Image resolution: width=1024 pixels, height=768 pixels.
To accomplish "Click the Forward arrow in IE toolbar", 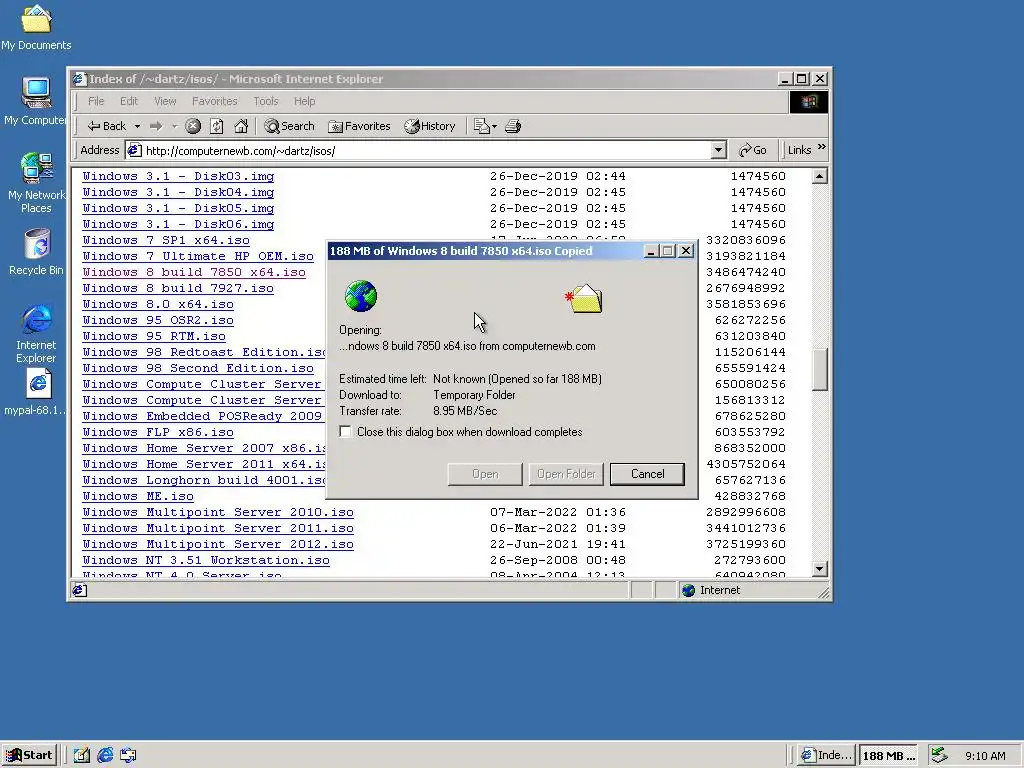I will [x=156, y=126].
